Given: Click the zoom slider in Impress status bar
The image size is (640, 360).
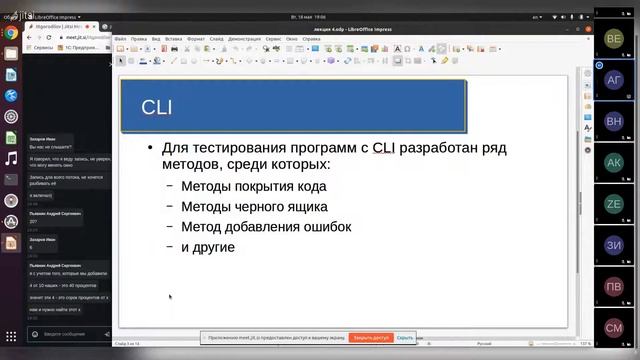Looking at the screenshot, I should pos(555,344).
